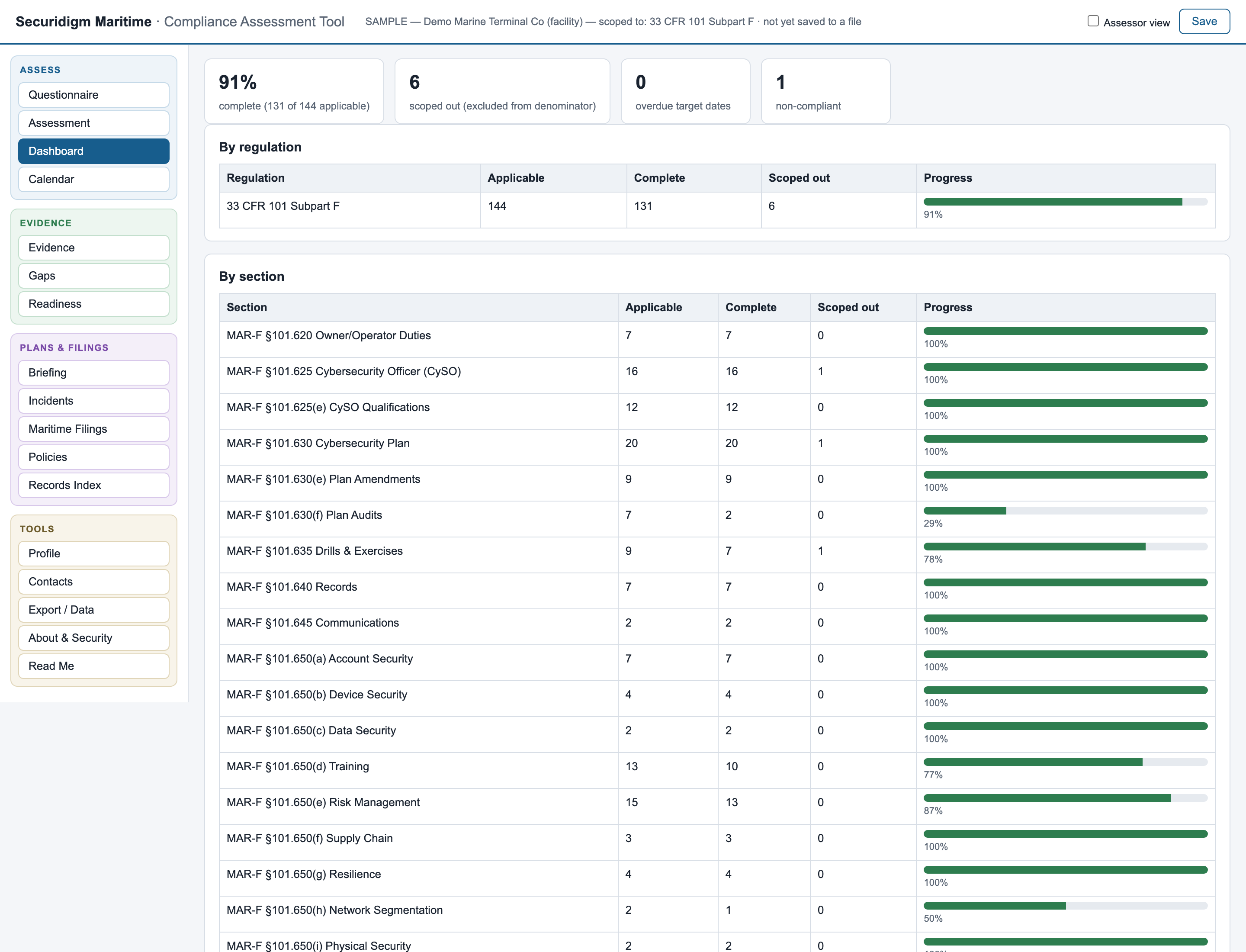
Task: Open Export / Data
Action: tap(93, 610)
